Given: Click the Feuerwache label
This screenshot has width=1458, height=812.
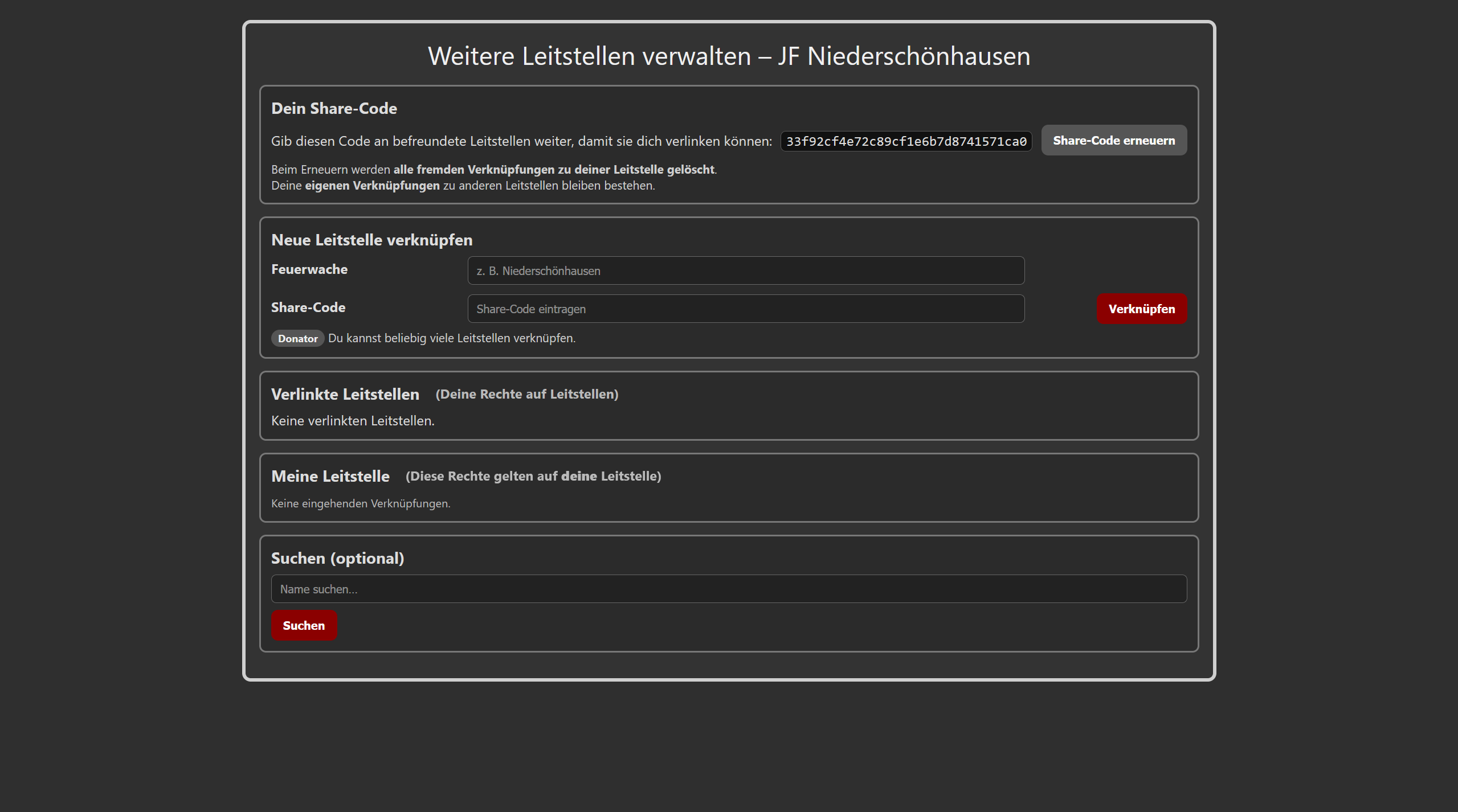Looking at the screenshot, I should click(309, 269).
